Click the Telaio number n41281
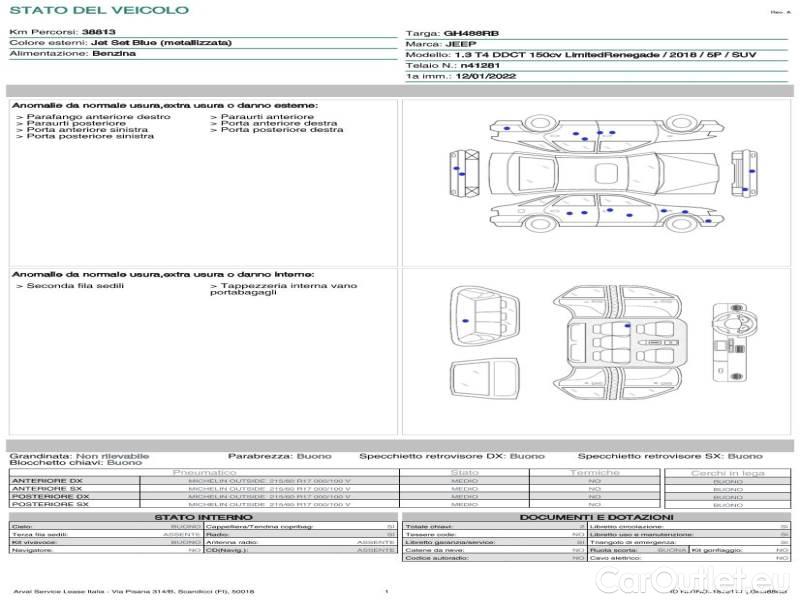 [480, 66]
